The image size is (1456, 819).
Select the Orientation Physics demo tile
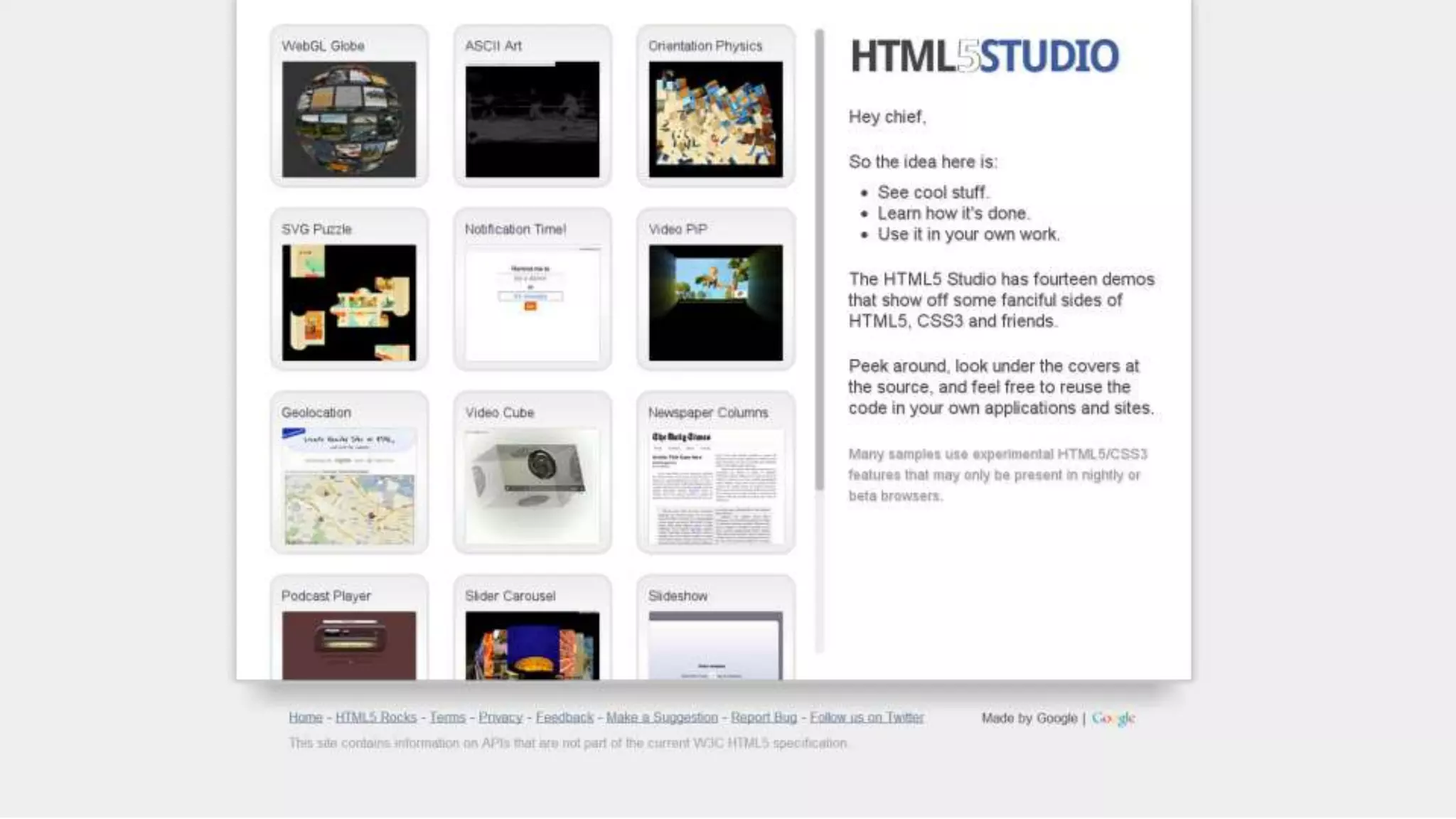click(x=715, y=119)
